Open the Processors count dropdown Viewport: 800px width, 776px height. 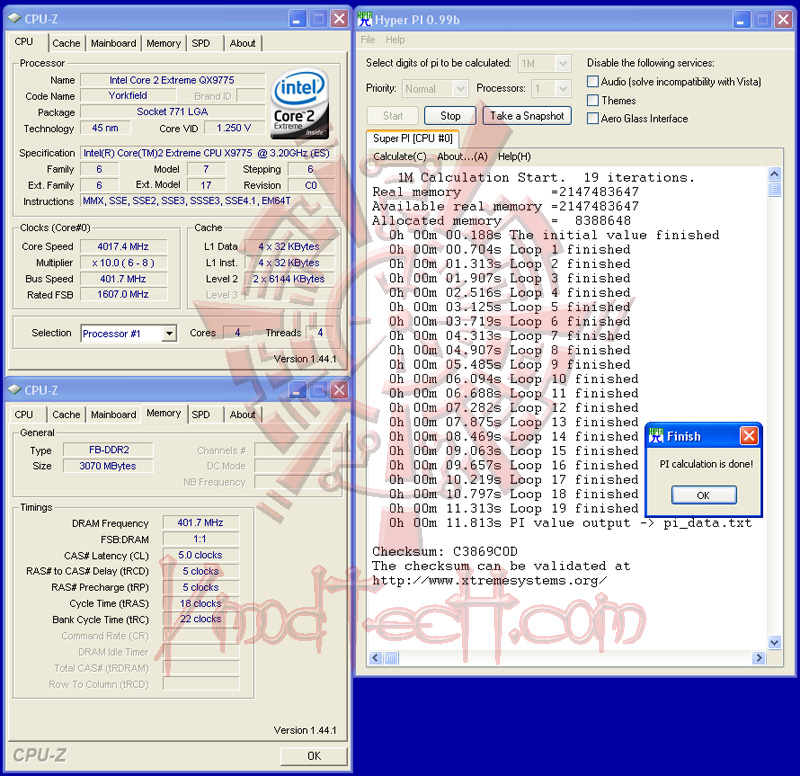562,89
